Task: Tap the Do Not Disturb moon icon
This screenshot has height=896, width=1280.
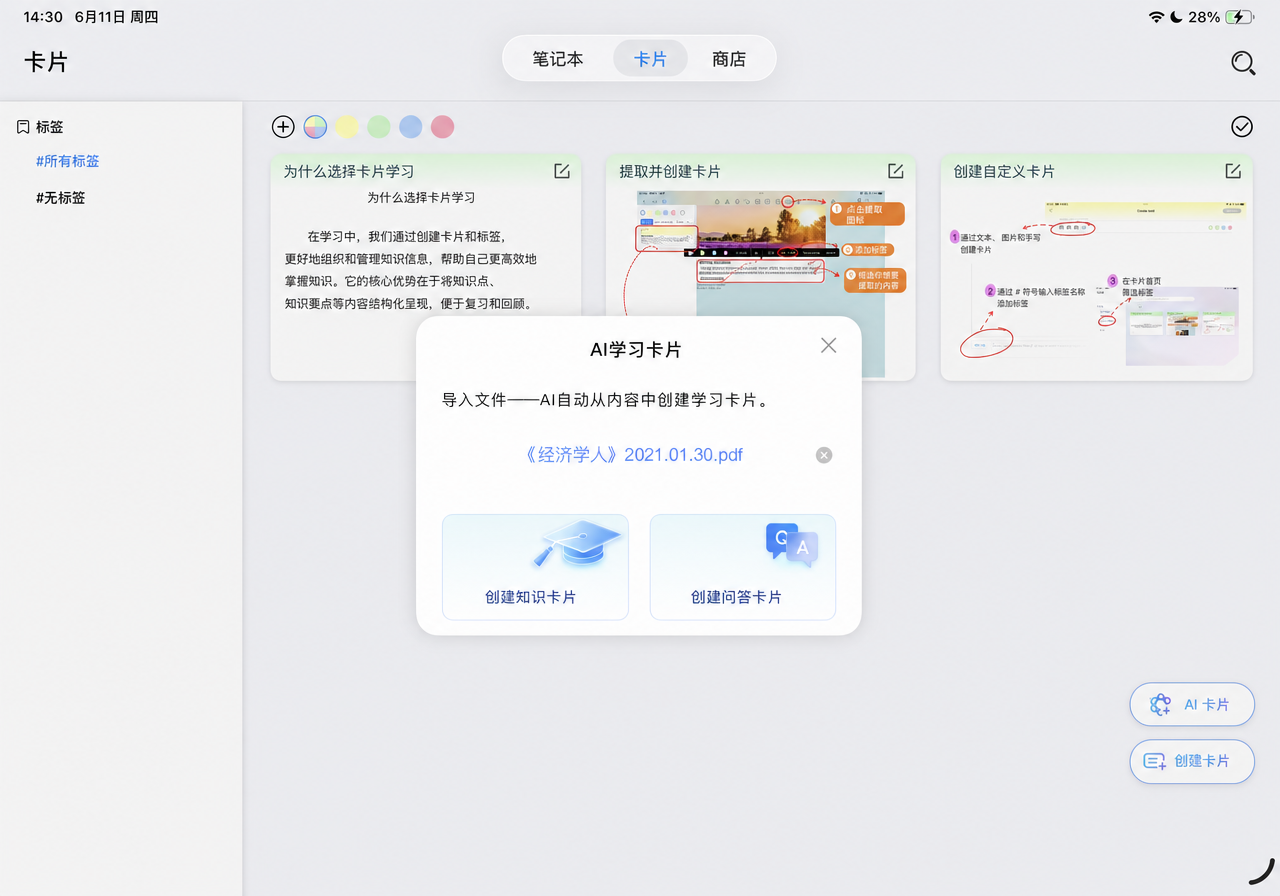Action: click(1177, 17)
